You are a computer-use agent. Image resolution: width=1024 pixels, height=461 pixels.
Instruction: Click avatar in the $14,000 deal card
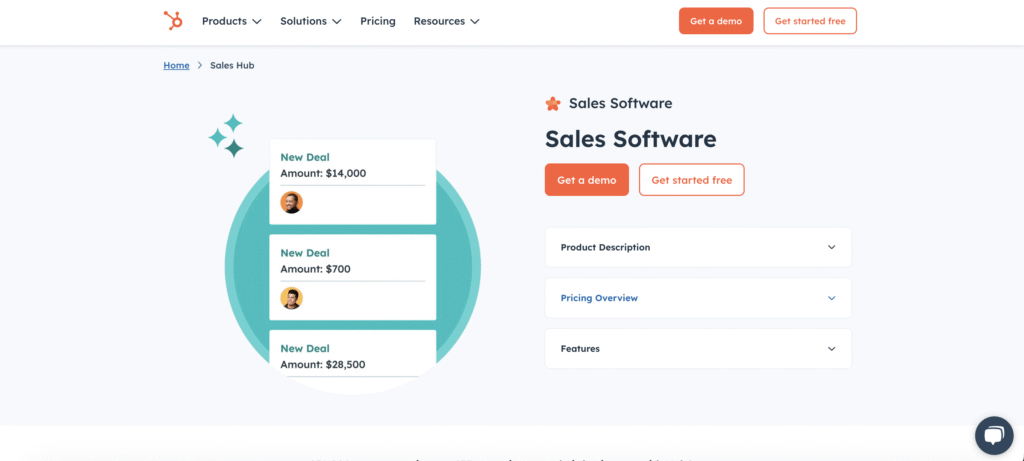(x=291, y=202)
